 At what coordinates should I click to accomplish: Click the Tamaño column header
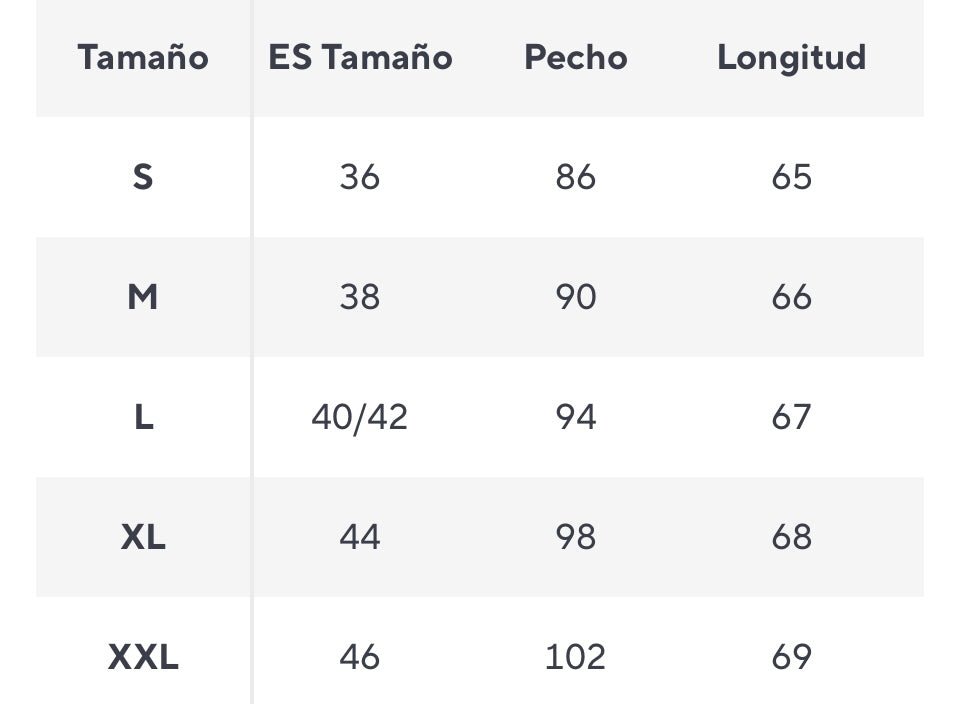click(143, 57)
